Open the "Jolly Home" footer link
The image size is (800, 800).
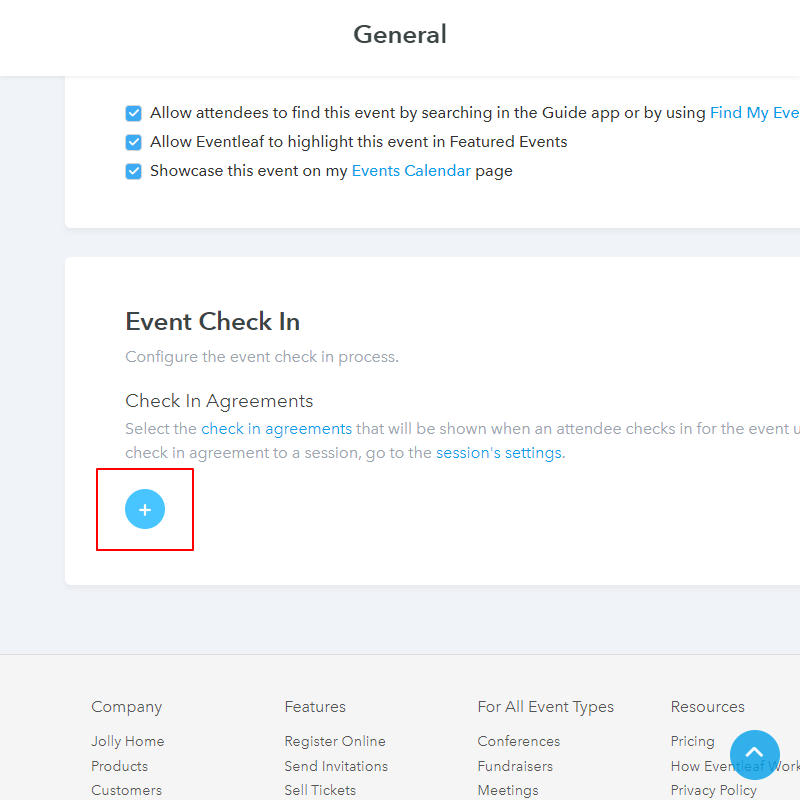pos(128,741)
